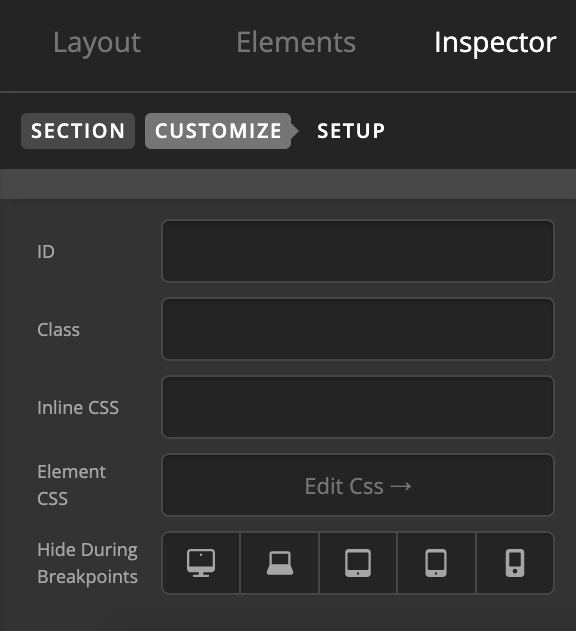Image resolution: width=576 pixels, height=631 pixels.
Task: Select the Inspector tab
Action: pos(495,42)
